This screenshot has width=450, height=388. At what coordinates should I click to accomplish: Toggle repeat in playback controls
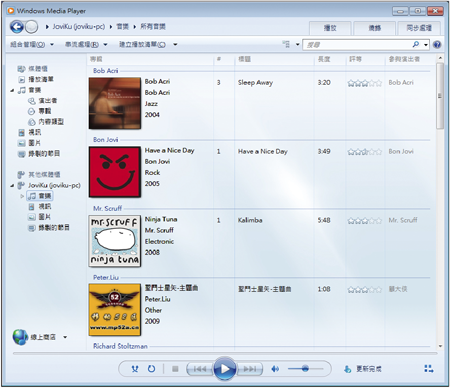(x=151, y=369)
